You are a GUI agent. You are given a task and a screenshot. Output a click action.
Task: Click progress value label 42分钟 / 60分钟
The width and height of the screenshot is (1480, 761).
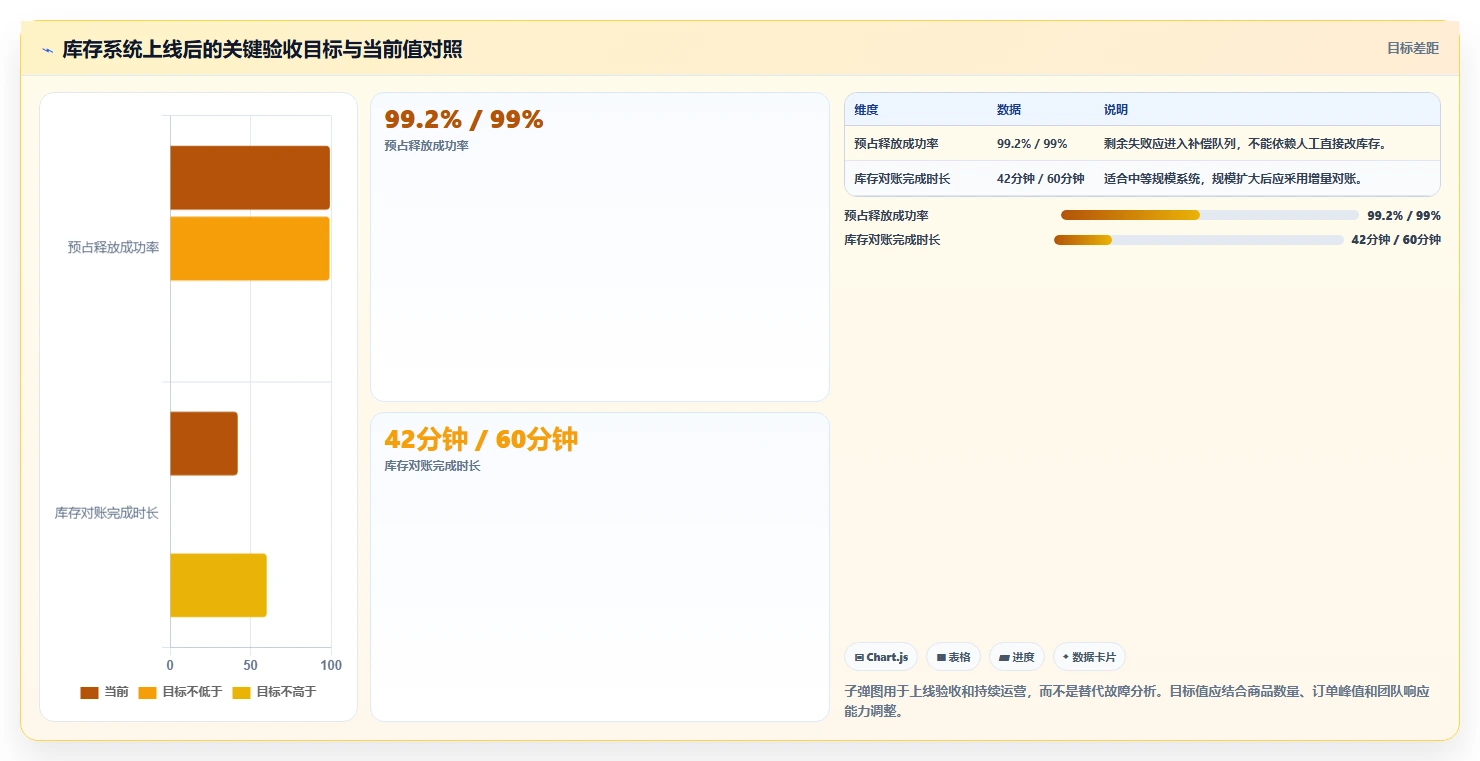[x=1396, y=240]
